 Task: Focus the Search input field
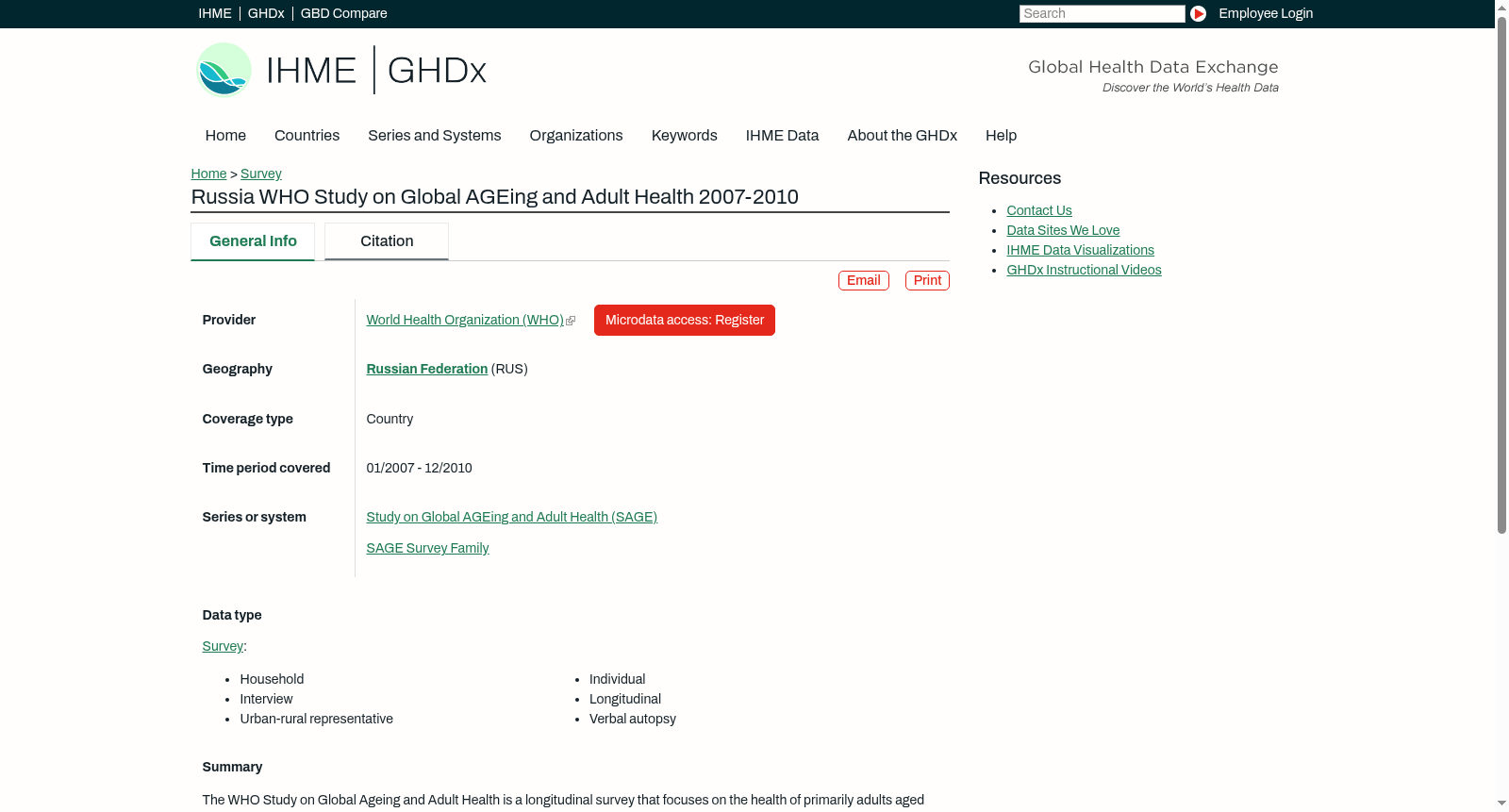pyautogui.click(x=1102, y=13)
